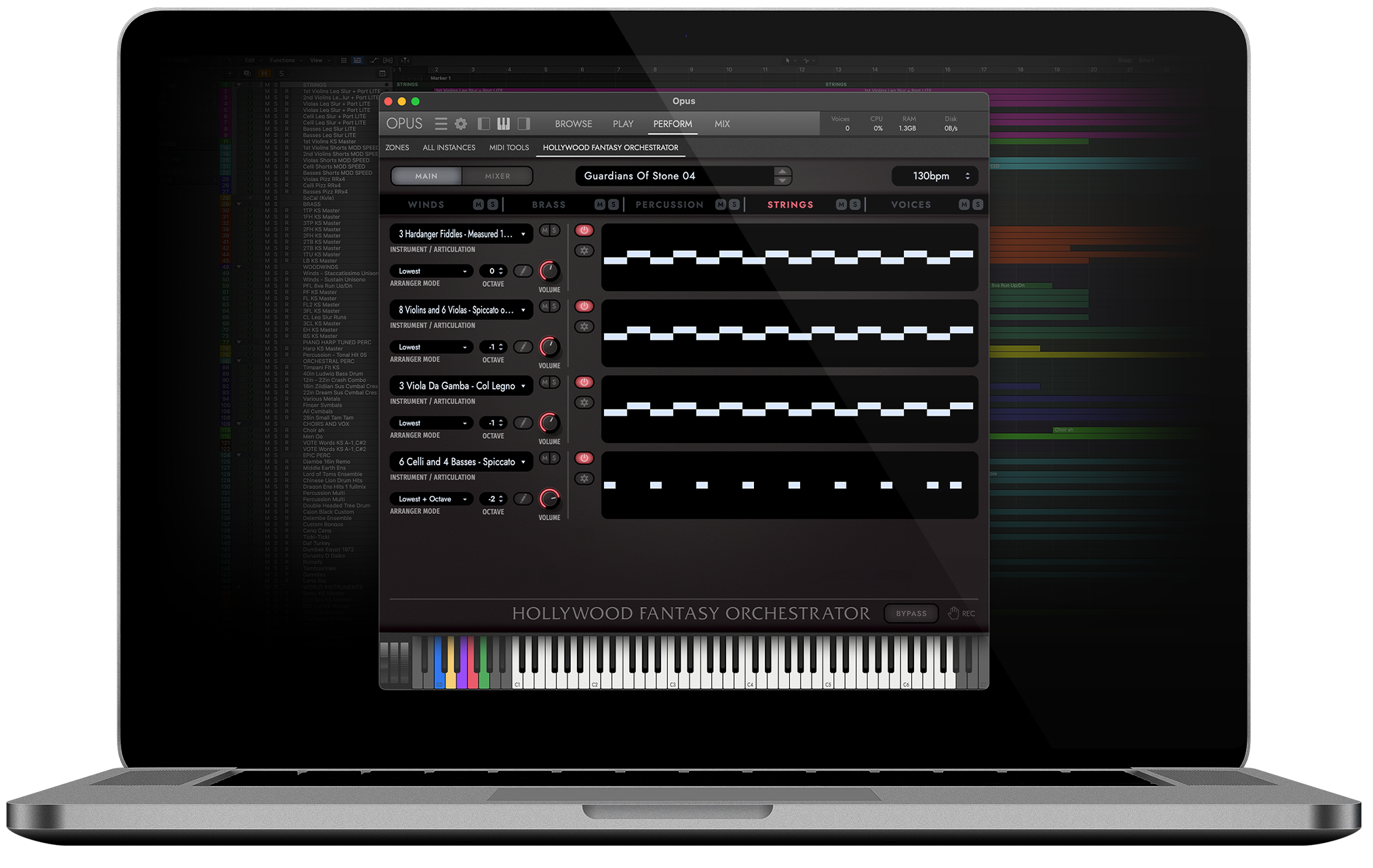Click the BYPASS button
The height and width of the screenshot is (868, 1373).
pos(911,613)
